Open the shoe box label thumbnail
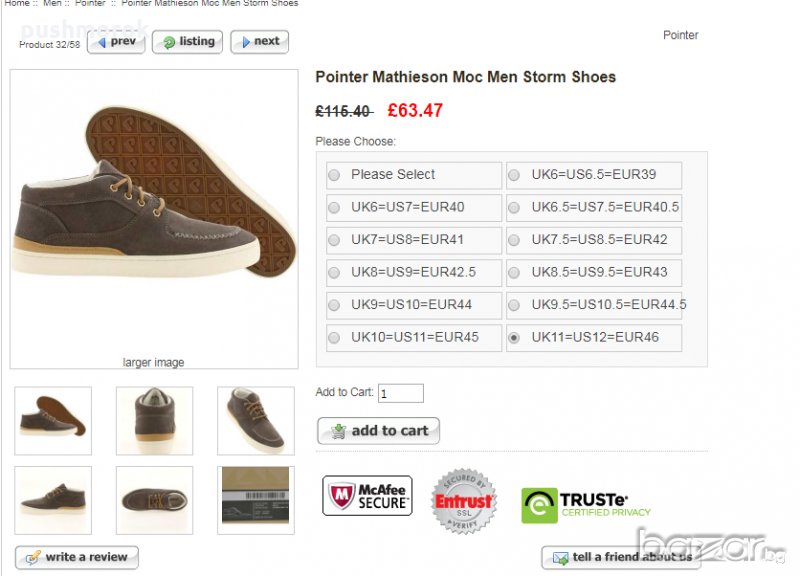This screenshot has height=576, width=800. 255,500
